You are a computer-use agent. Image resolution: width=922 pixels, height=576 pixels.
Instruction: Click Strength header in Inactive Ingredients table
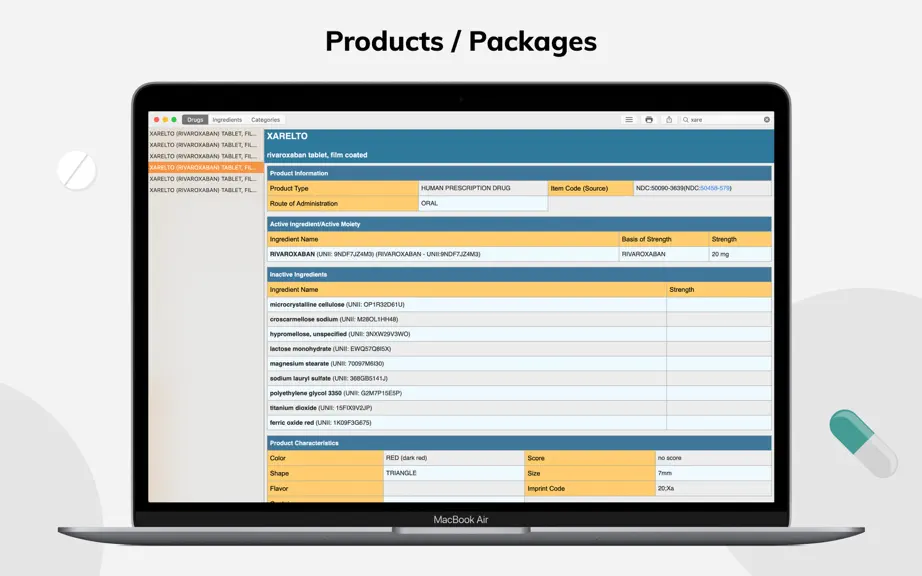(719, 290)
